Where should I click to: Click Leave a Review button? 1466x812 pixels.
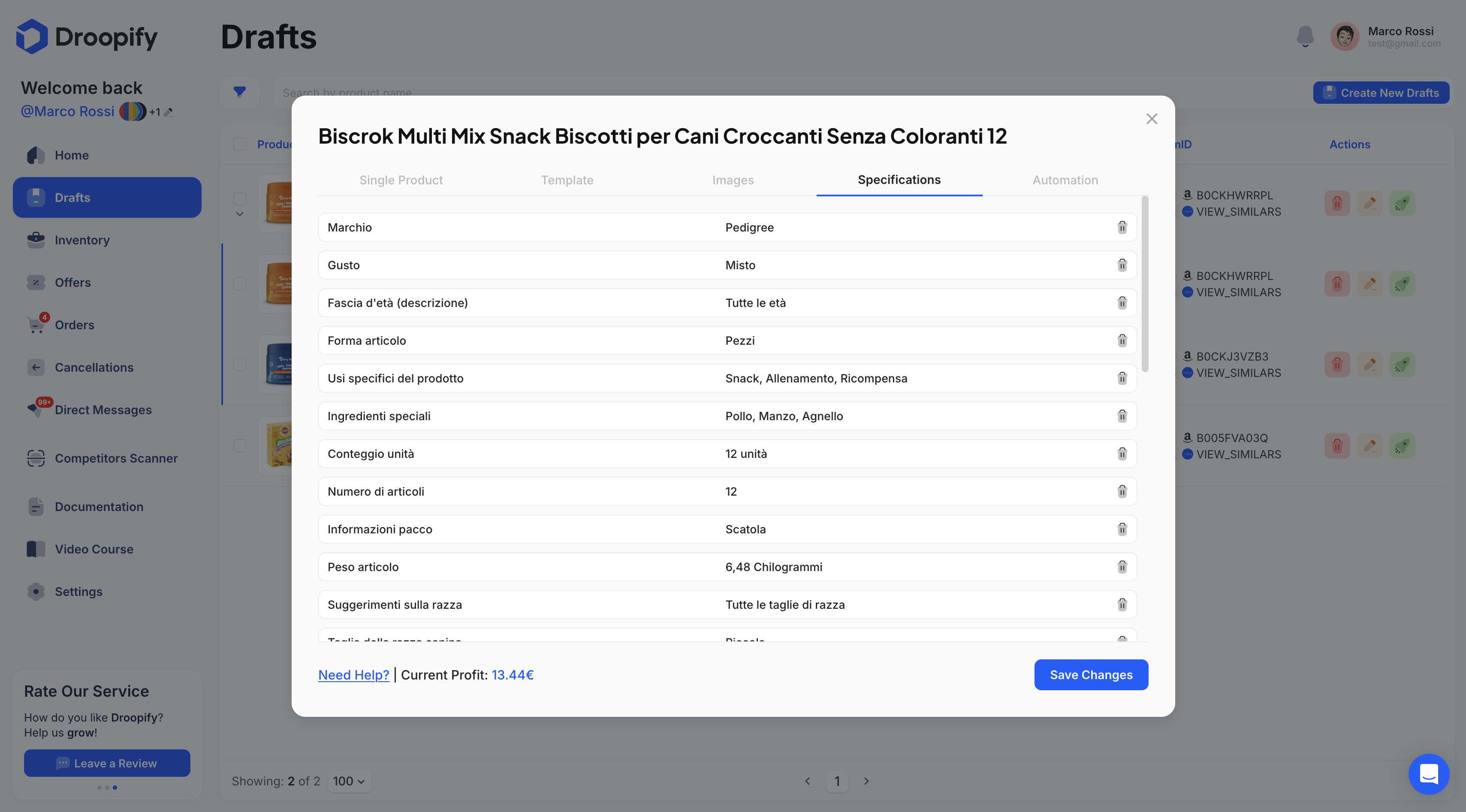tap(107, 763)
